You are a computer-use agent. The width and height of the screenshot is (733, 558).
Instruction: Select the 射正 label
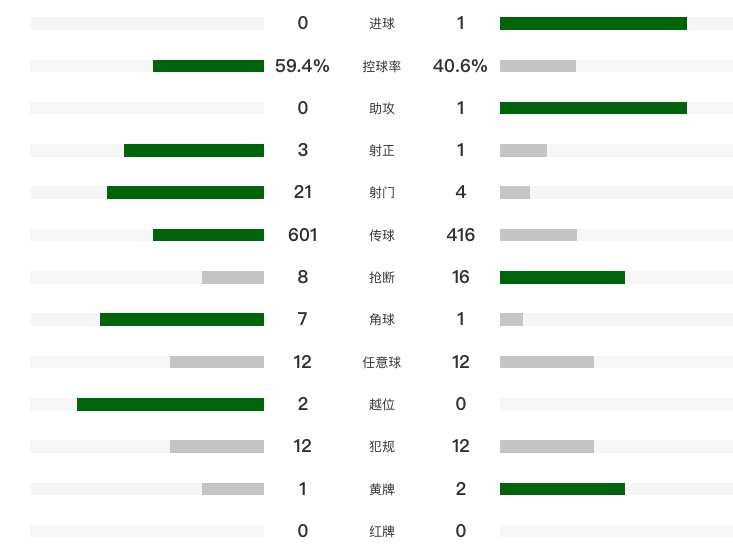click(381, 151)
